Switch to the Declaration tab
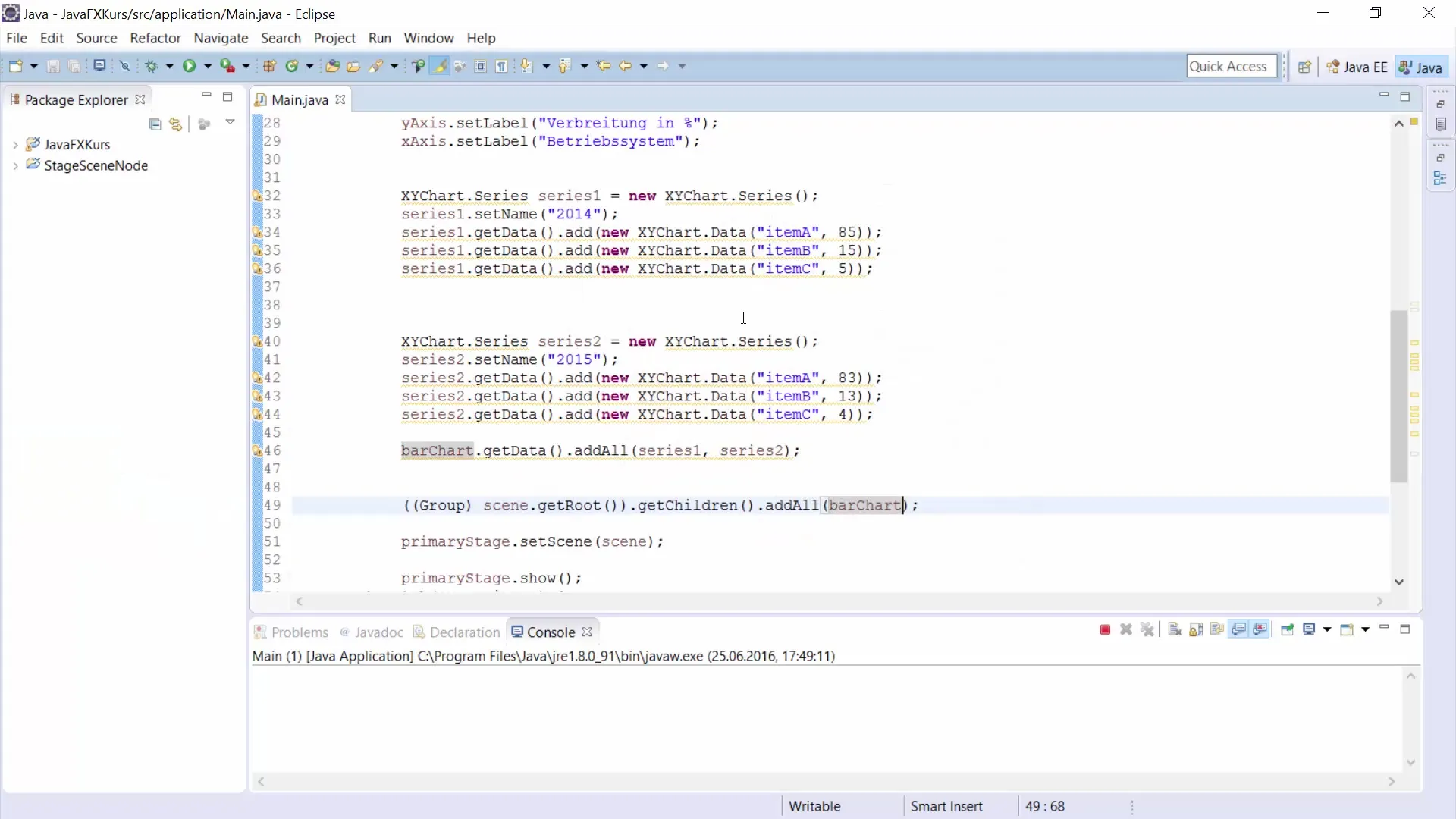The image size is (1456, 819). tap(457, 632)
